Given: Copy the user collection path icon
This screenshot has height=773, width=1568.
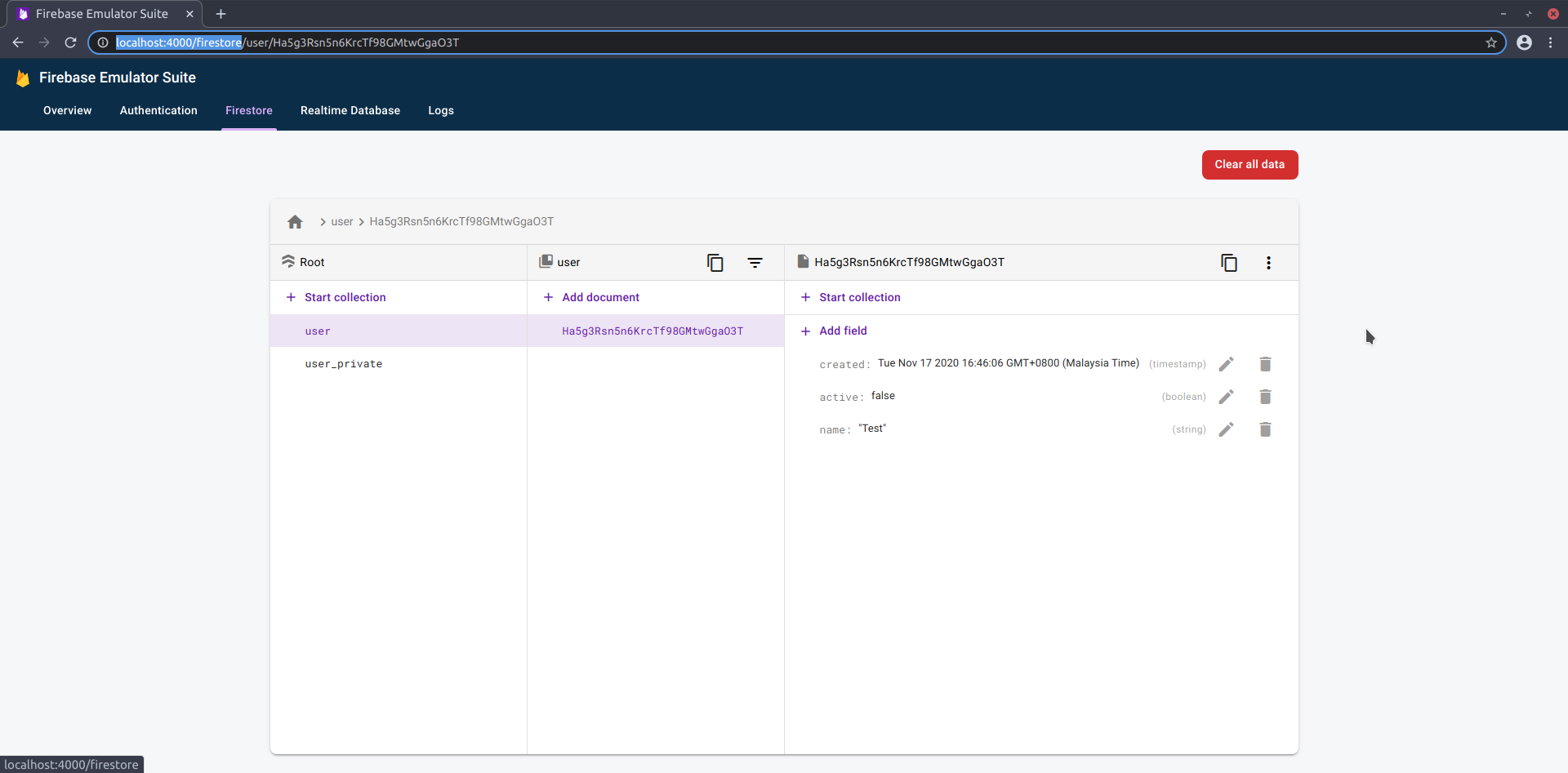Looking at the screenshot, I should point(715,263).
